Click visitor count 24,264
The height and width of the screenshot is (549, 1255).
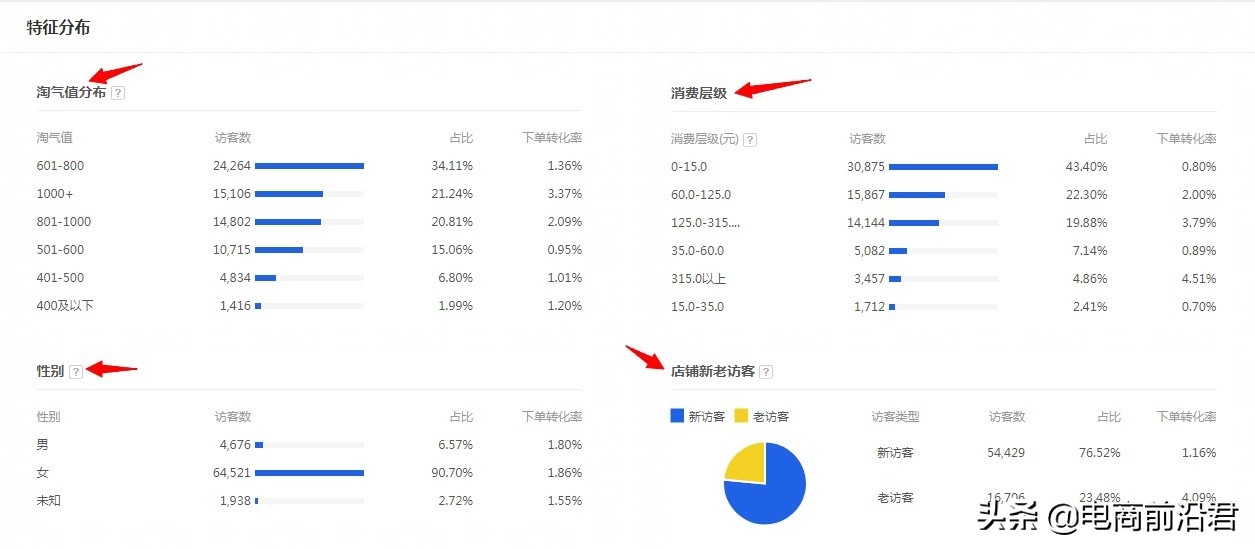coord(232,166)
